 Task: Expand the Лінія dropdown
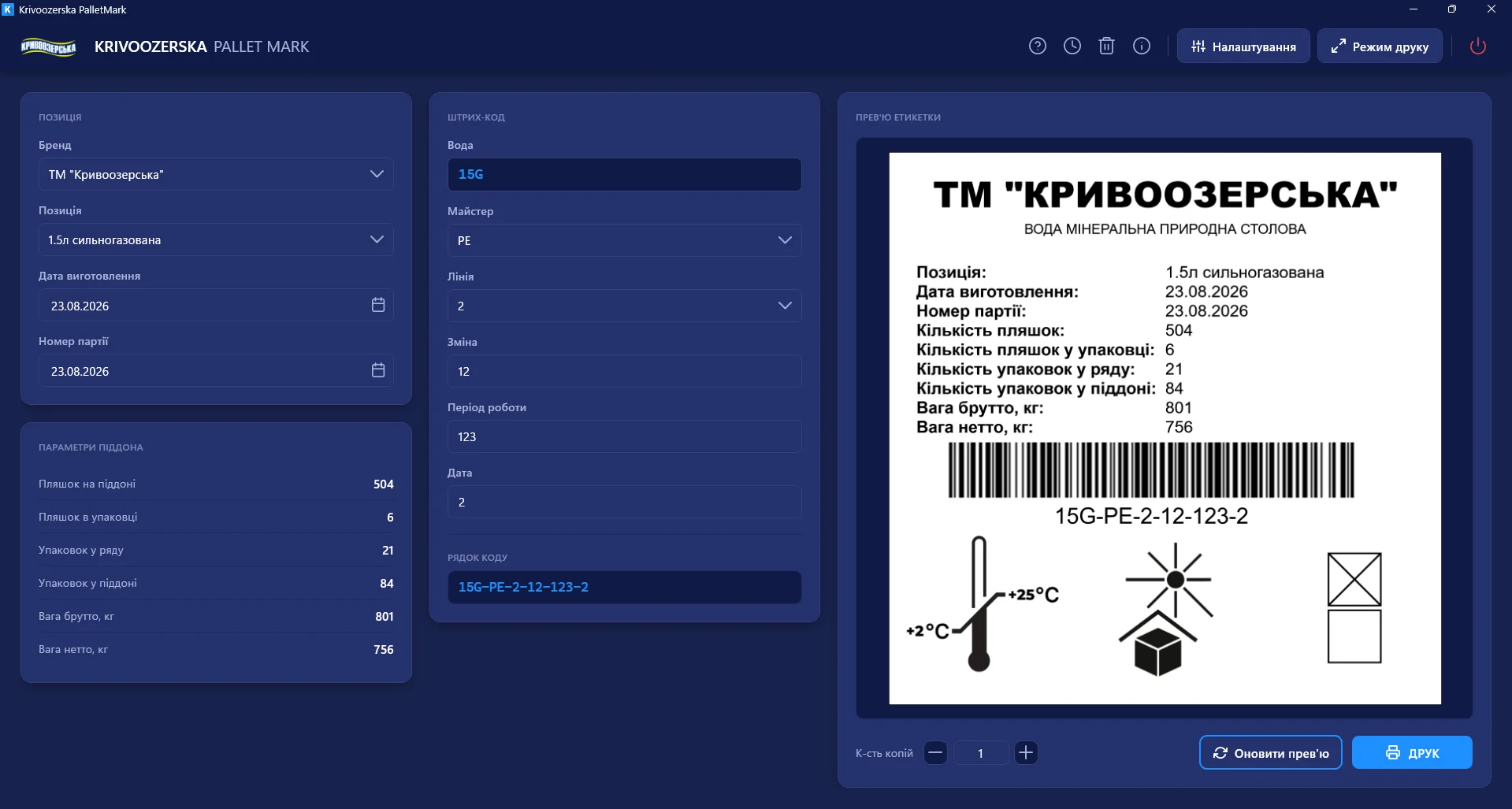click(x=625, y=306)
